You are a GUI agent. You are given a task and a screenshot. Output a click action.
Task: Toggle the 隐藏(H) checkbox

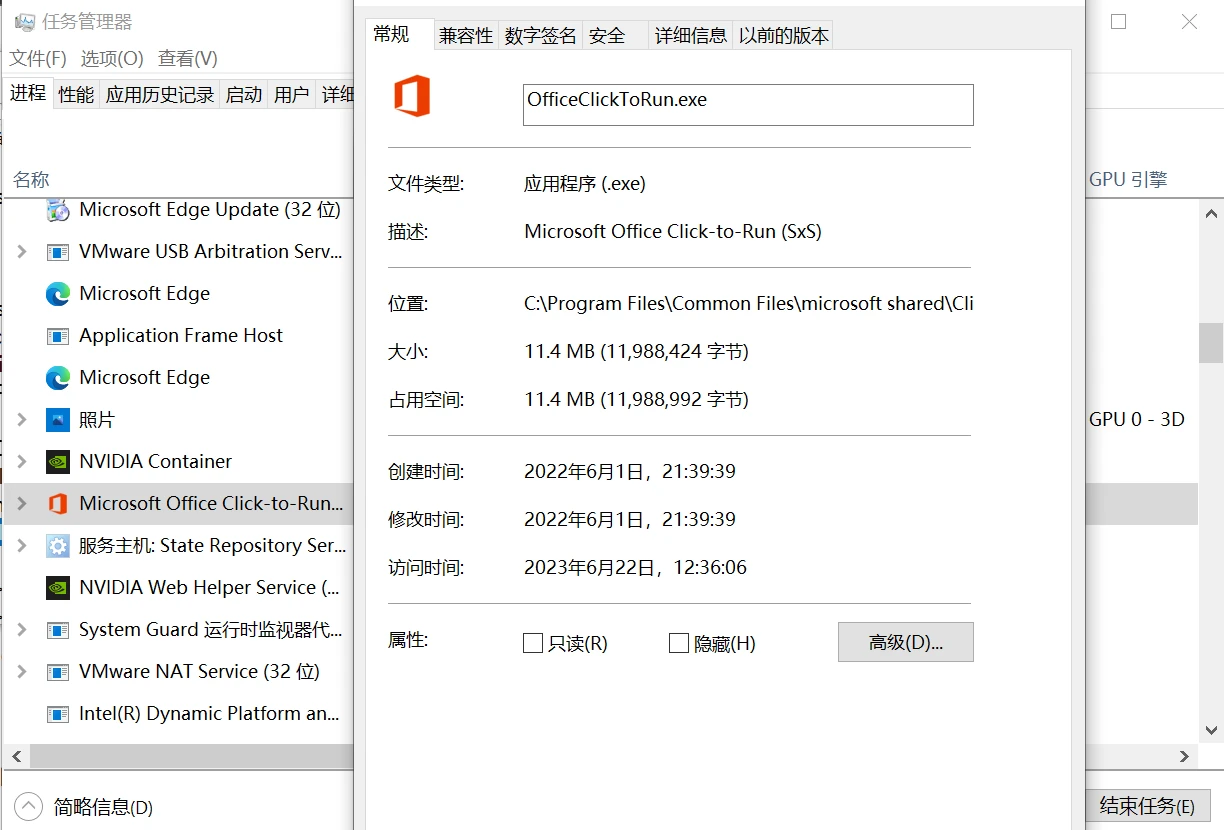pos(679,643)
